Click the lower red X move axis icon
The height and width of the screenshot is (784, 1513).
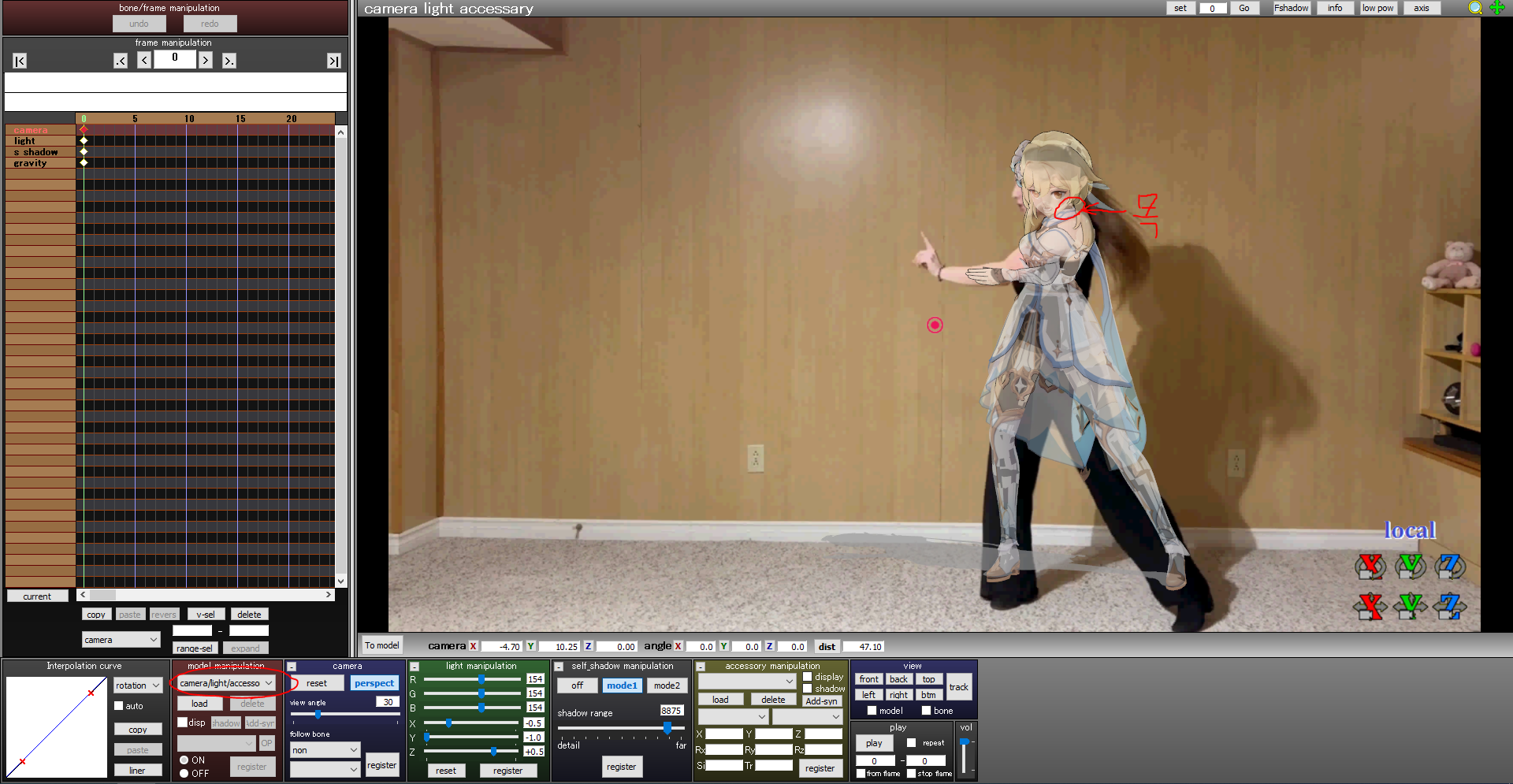pyautogui.click(x=1370, y=606)
